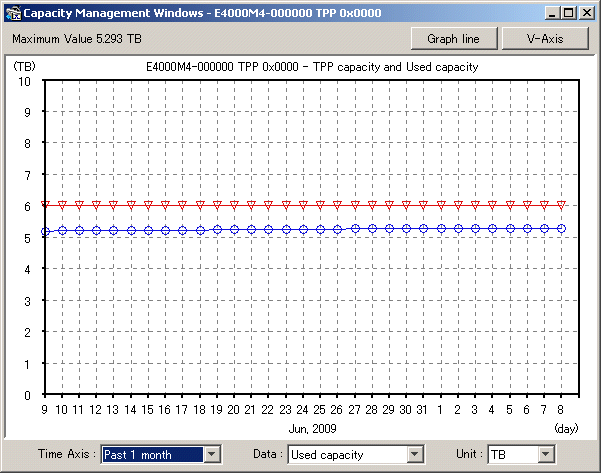Click the Unit label
The image size is (601, 473).
(x=470, y=454)
